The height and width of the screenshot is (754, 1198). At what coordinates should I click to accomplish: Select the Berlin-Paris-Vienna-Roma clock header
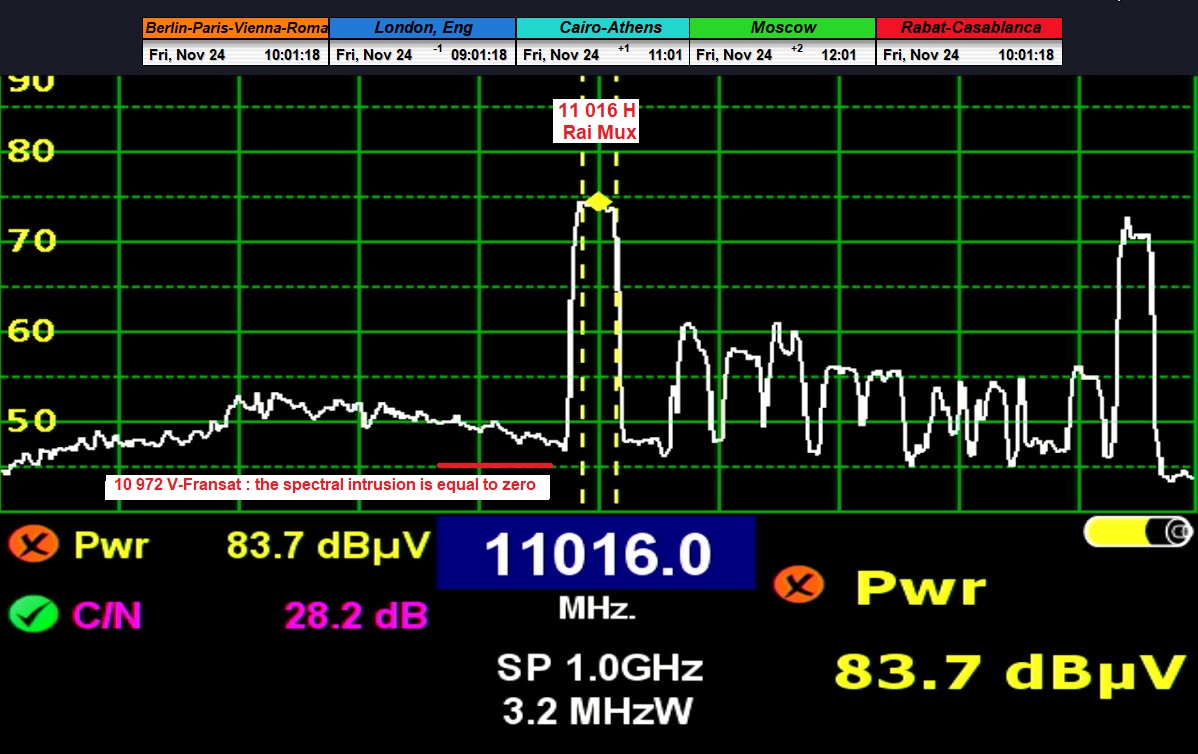pyautogui.click(x=235, y=28)
